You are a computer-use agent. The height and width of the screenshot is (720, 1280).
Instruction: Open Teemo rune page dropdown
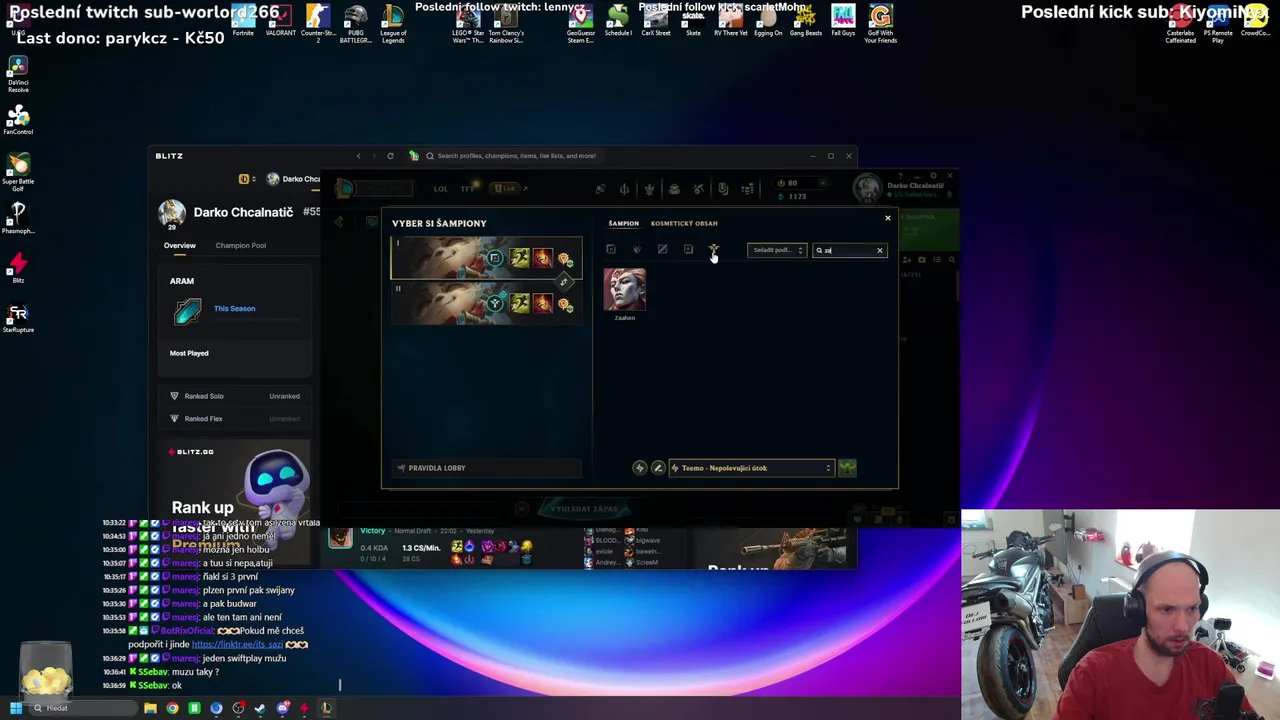[752, 468]
